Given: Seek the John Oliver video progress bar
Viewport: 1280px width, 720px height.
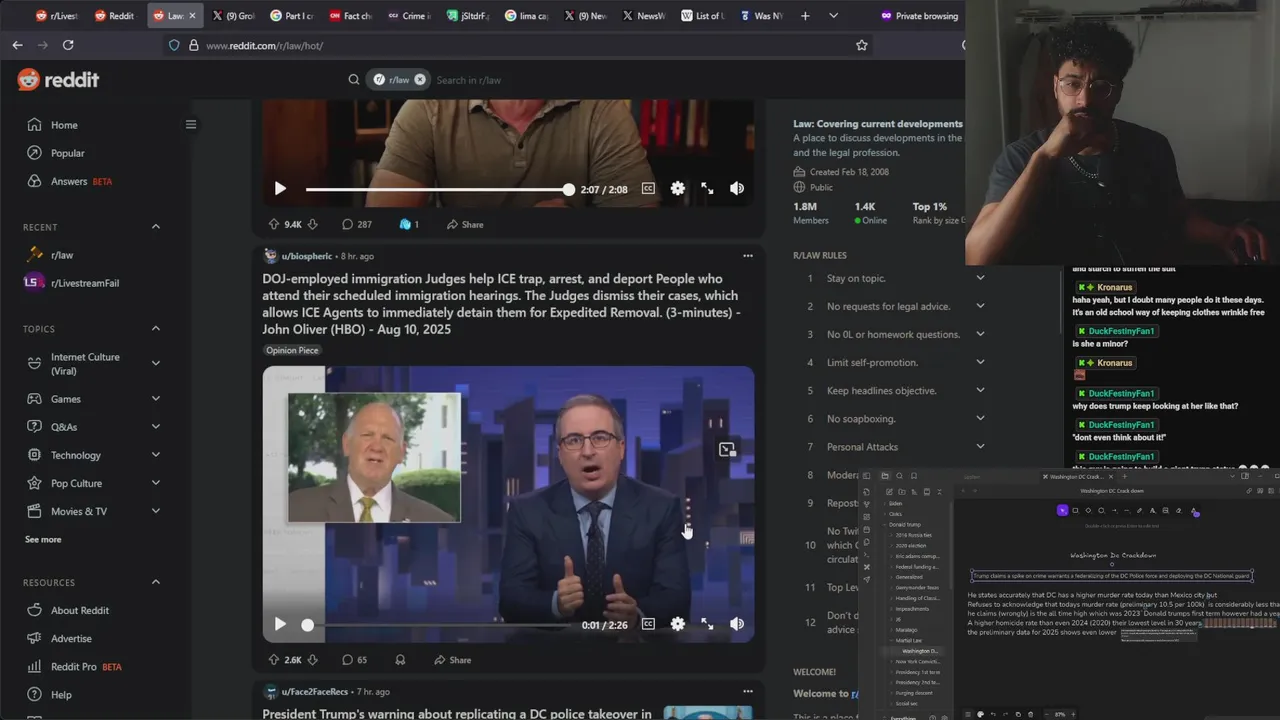Looking at the screenshot, I should (x=437, y=625).
